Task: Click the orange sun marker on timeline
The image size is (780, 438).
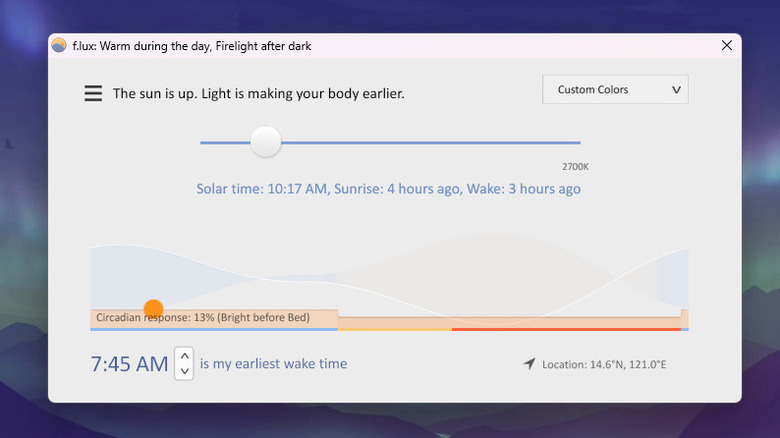Action: [153, 309]
